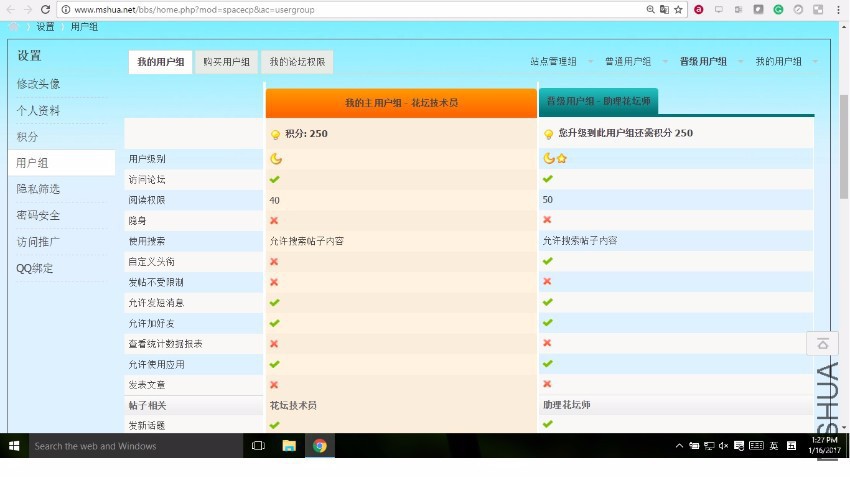Select 个人资料 from the left menu

pos(38,110)
